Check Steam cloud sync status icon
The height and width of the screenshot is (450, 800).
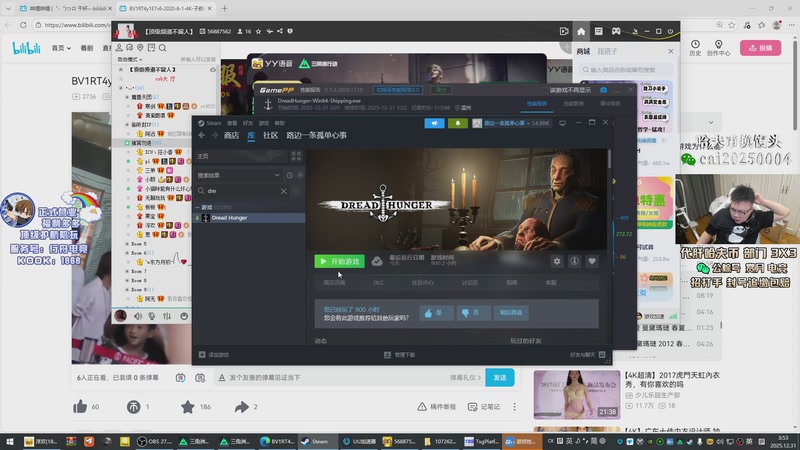(377, 261)
